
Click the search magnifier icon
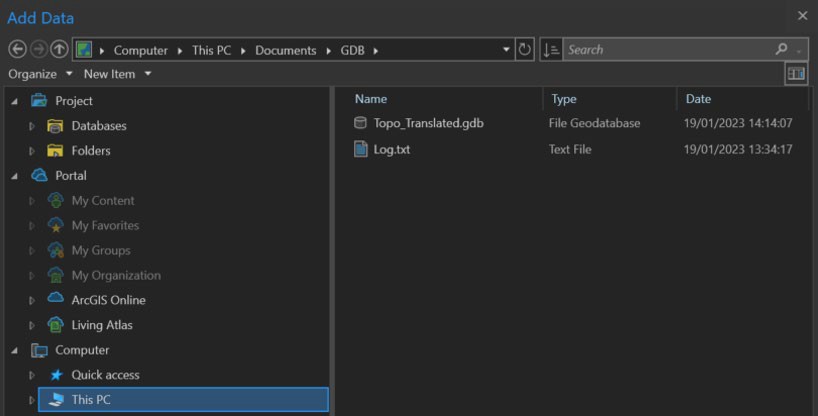[x=781, y=49]
